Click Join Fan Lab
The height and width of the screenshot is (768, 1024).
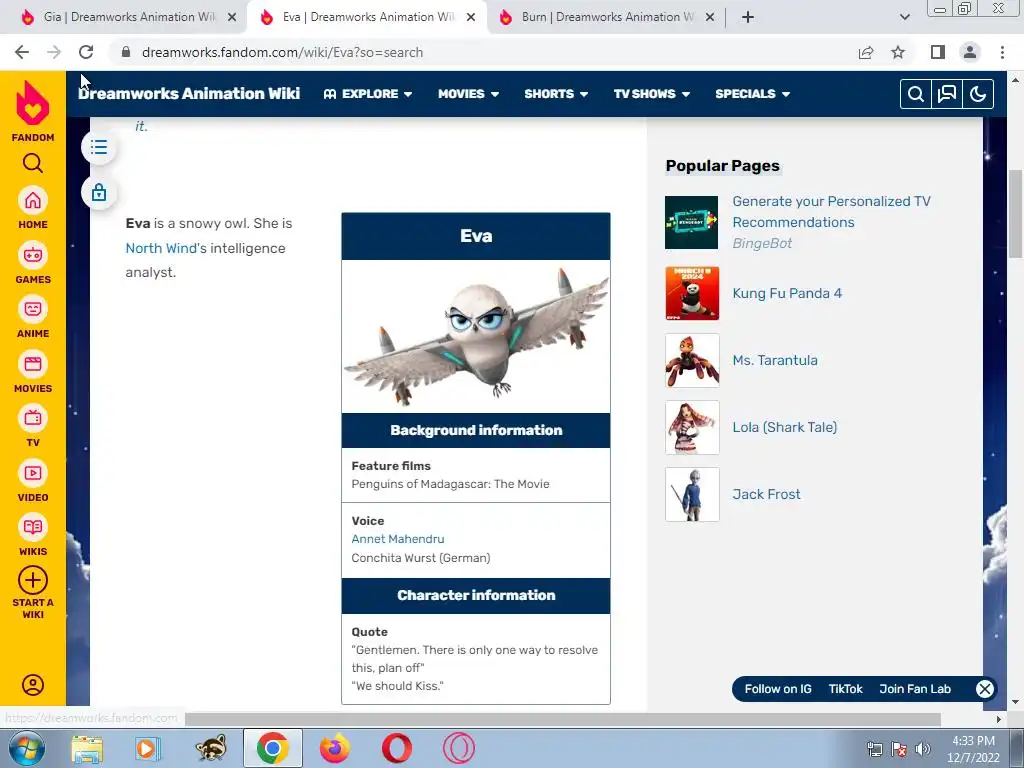click(x=915, y=689)
